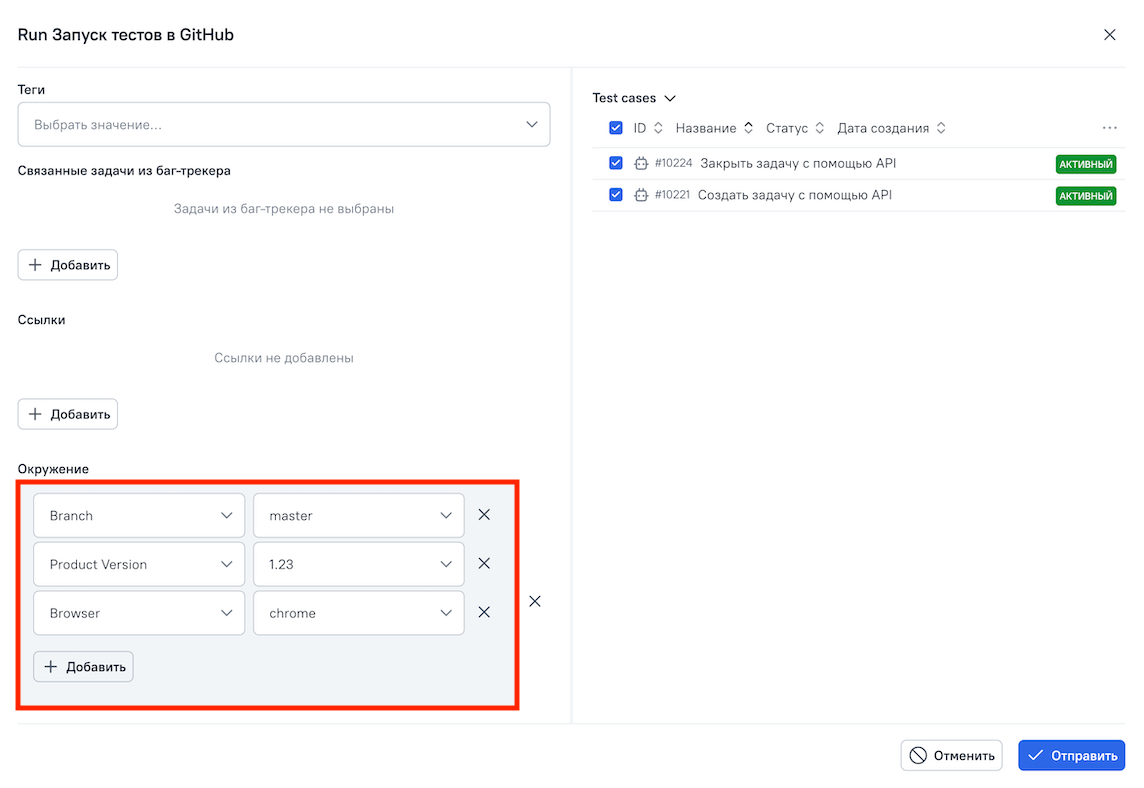Screen dimensions: 1144x788
Task: Sort by Дата создания column header
Action: click(891, 128)
